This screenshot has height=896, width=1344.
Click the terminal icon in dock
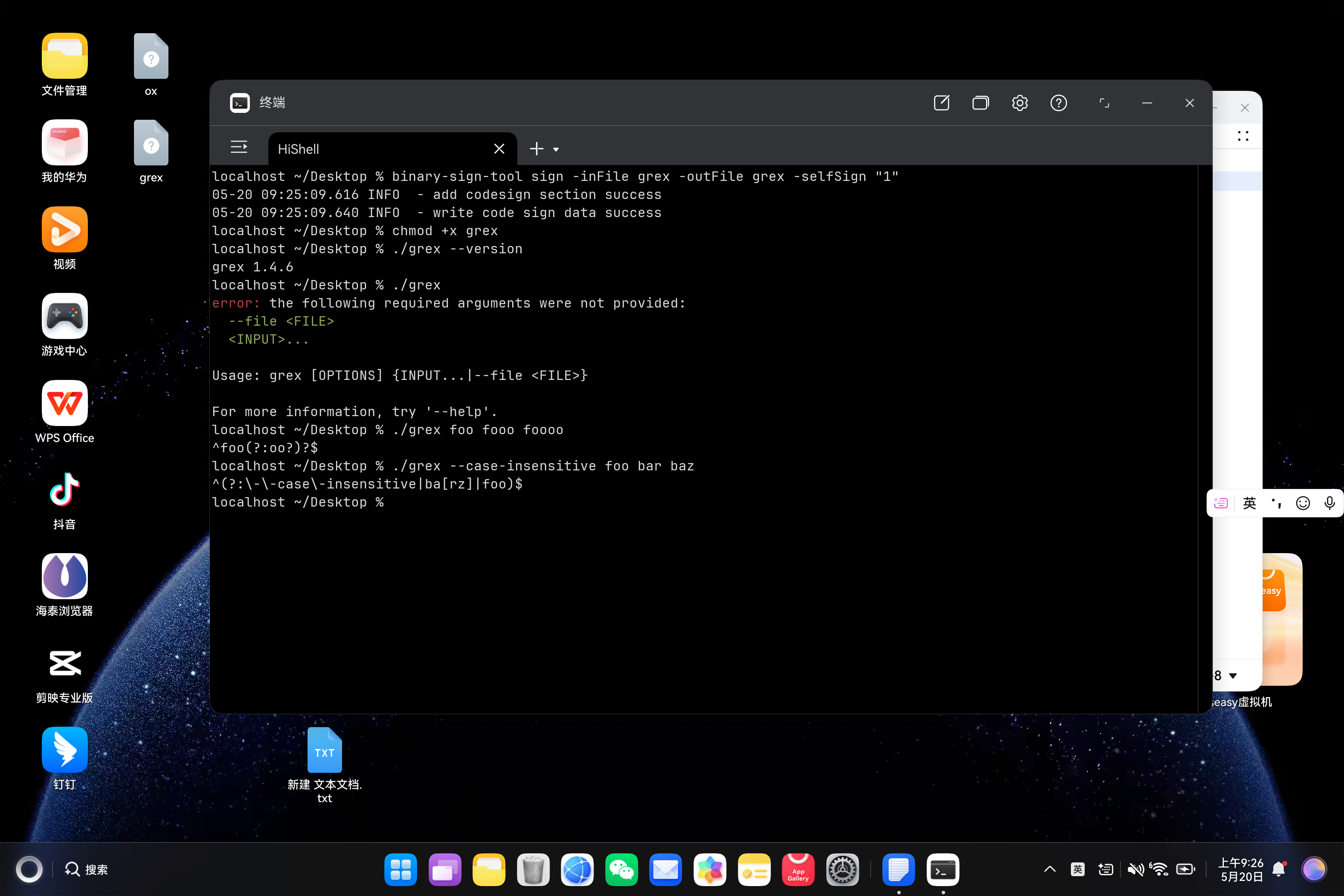(943, 870)
